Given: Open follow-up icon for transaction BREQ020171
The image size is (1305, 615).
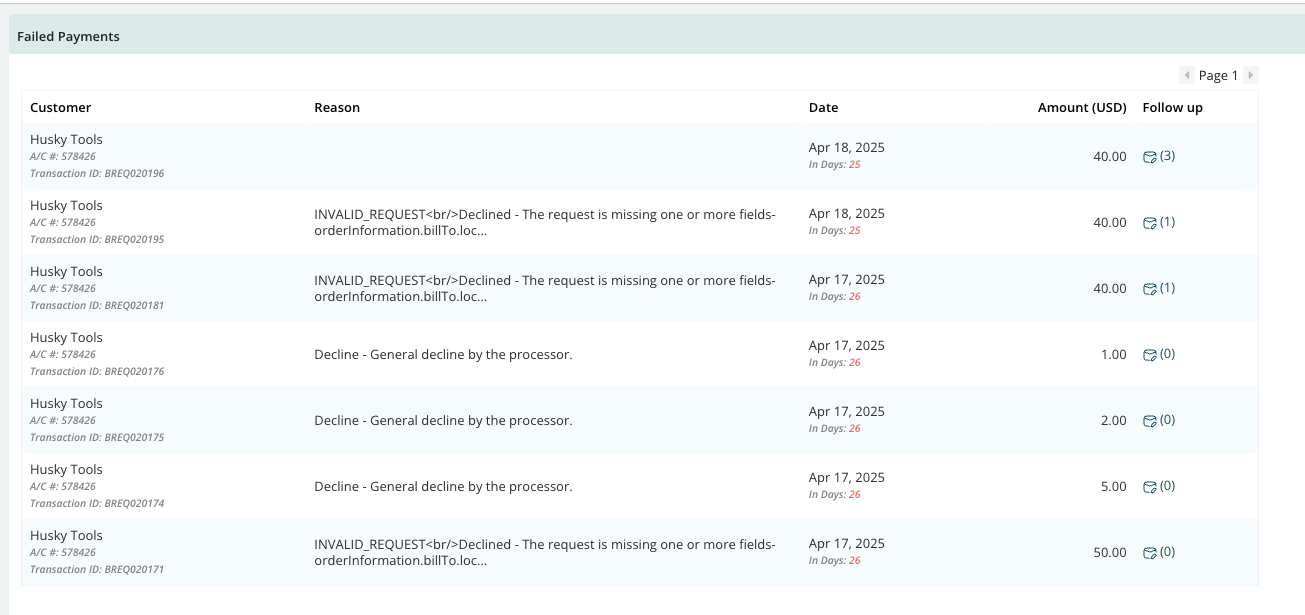Looking at the screenshot, I should click(1150, 553).
